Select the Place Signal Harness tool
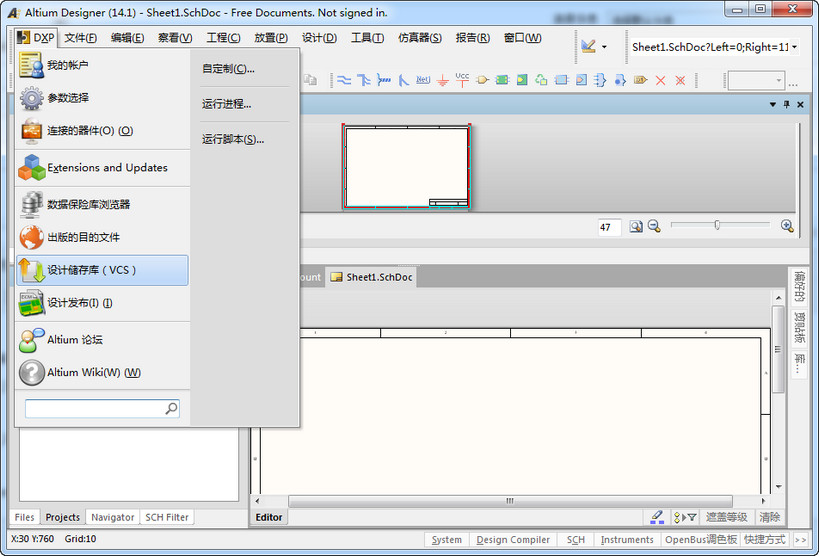Image resolution: width=819 pixels, height=556 pixels. tap(384, 80)
